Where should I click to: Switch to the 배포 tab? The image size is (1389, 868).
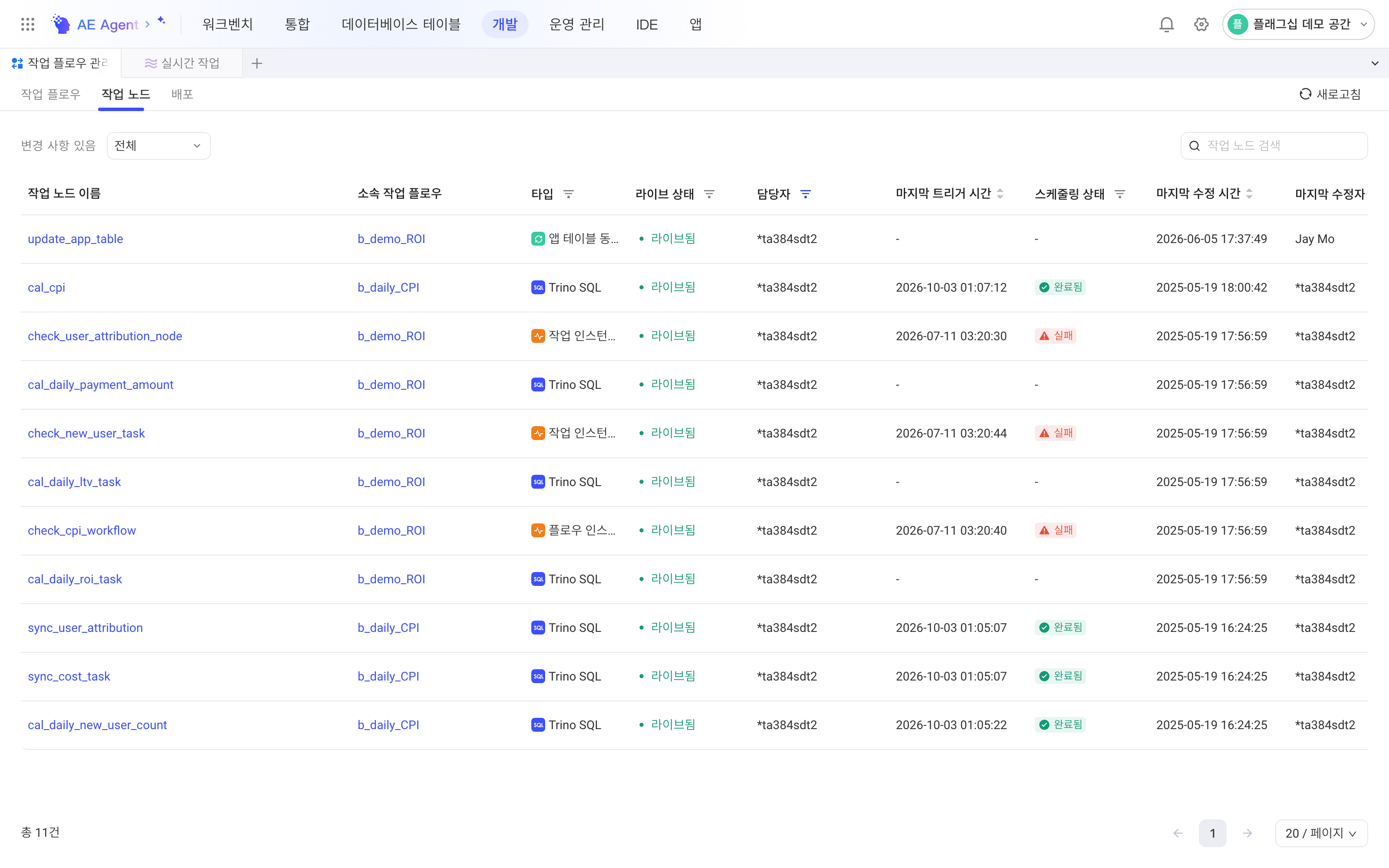[x=182, y=94]
